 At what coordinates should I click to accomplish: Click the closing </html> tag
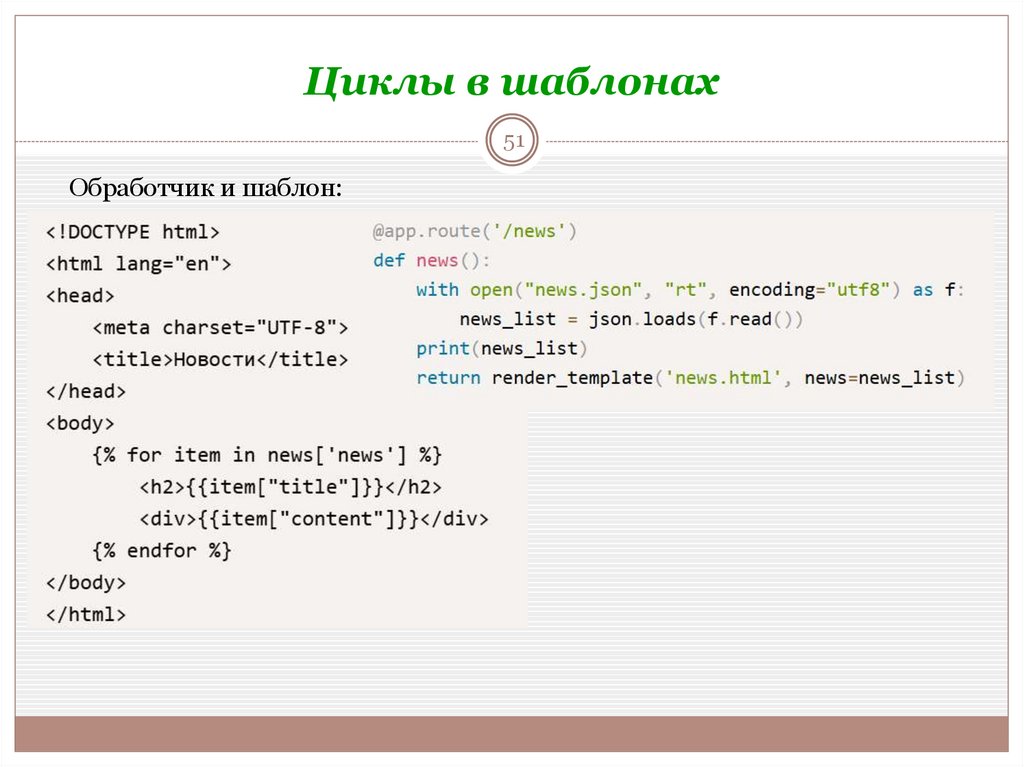(85, 614)
